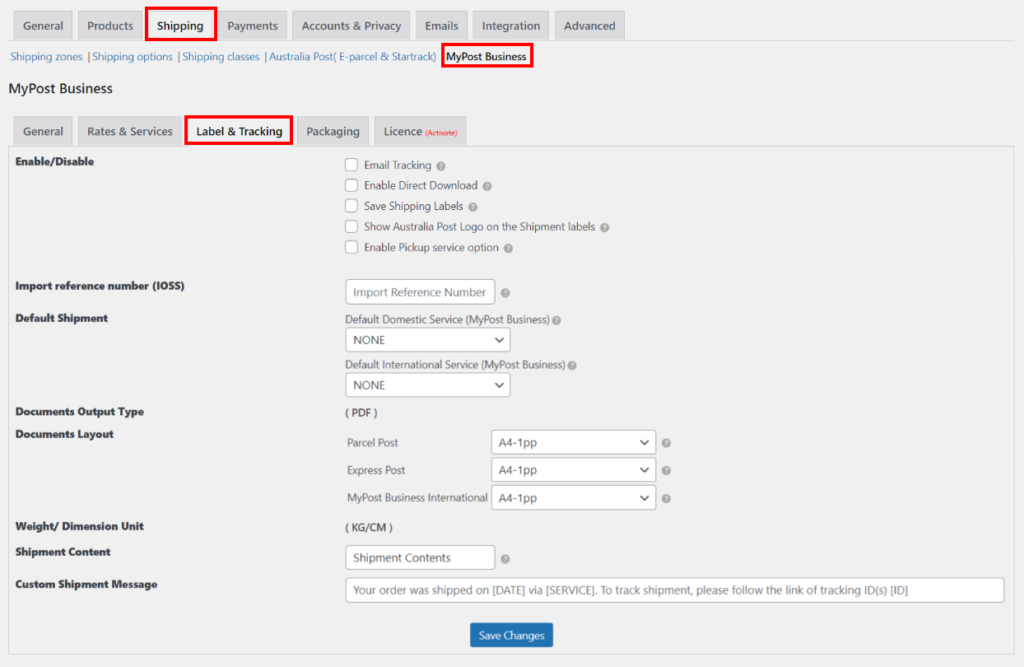
Task: Tick the Enable Direct Download checkbox
Action: tap(351, 185)
